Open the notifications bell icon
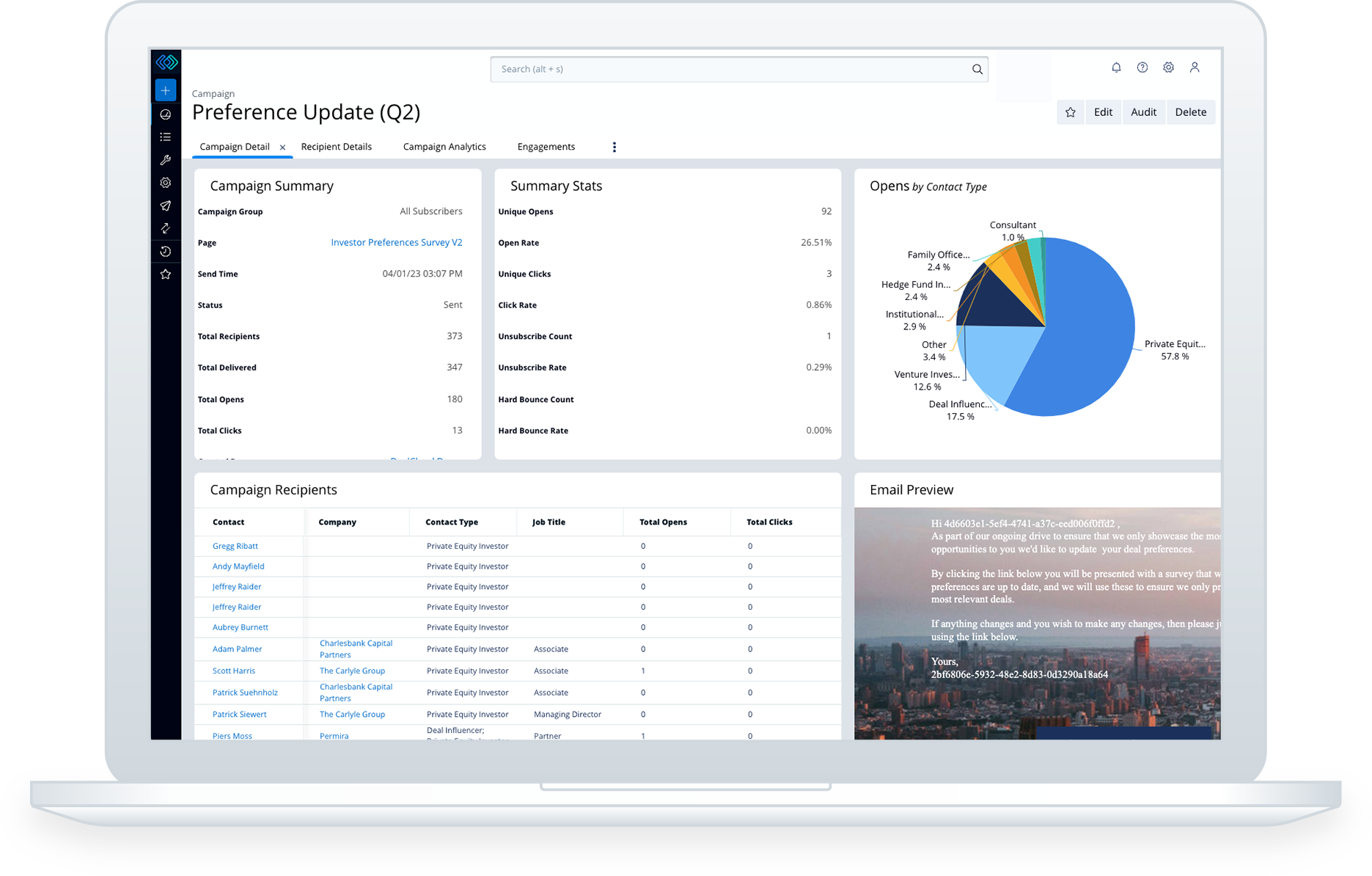The height and width of the screenshot is (876, 1372). tap(1116, 67)
